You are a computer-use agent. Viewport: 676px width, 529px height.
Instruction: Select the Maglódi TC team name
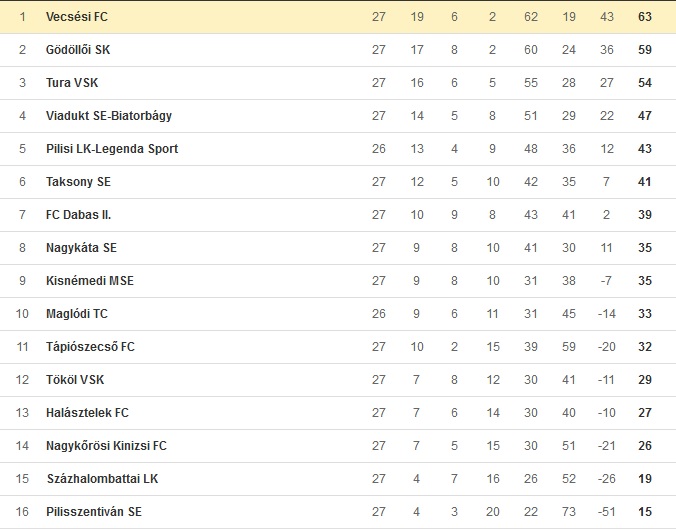77,314
